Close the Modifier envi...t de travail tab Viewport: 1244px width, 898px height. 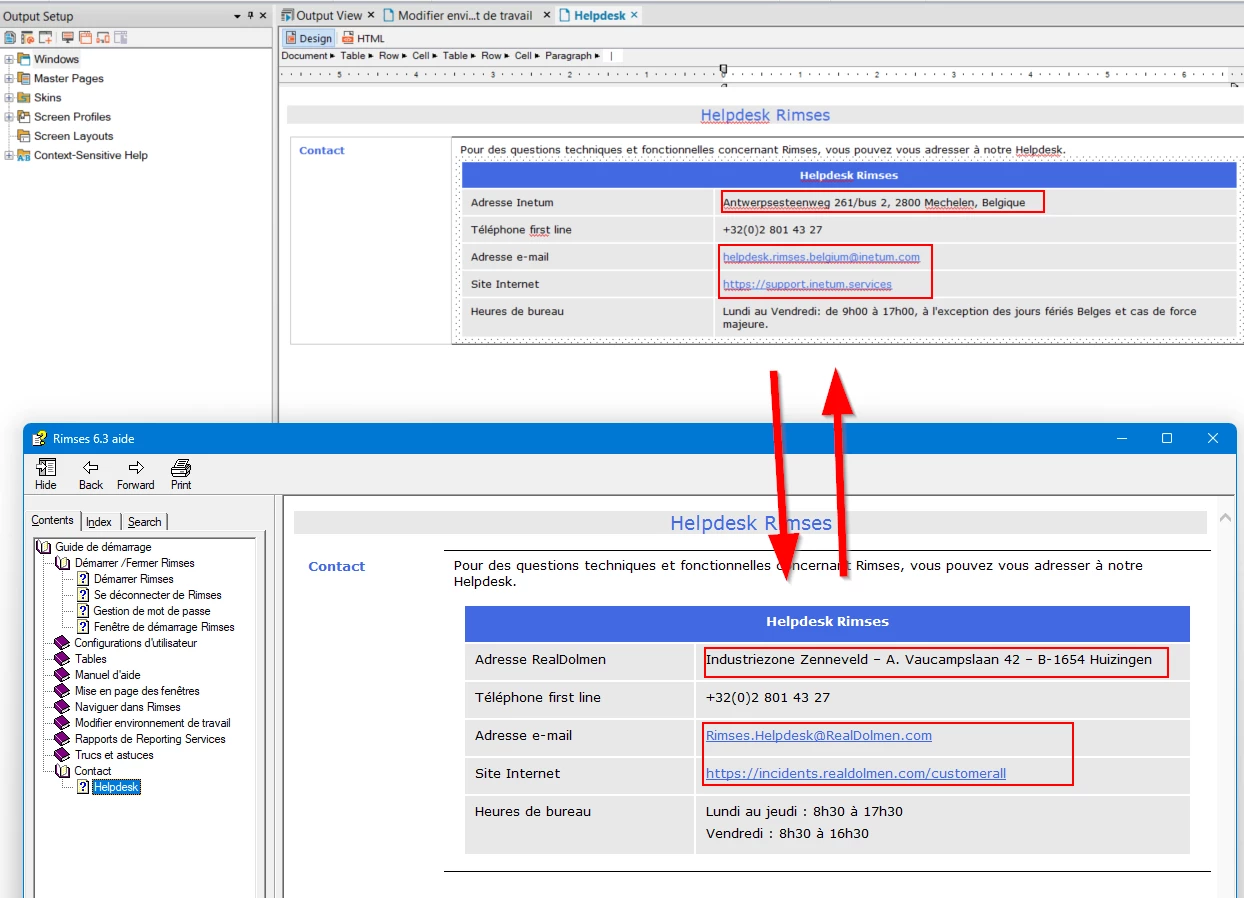[546, 15]
